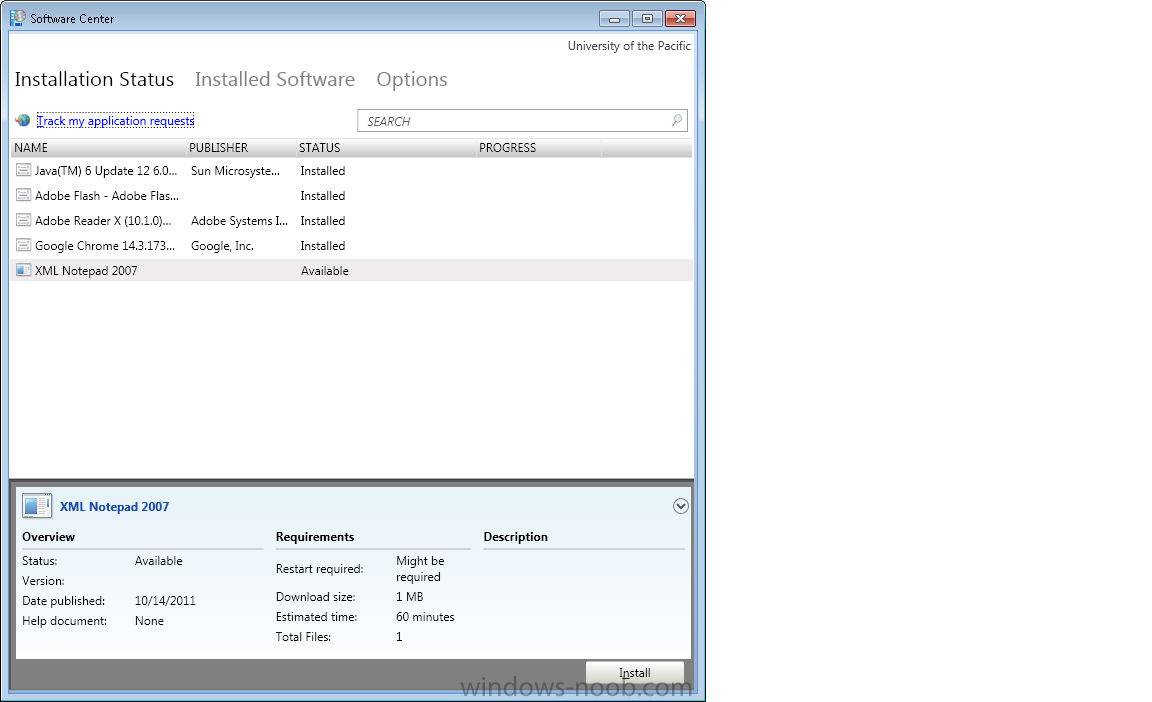This screenshot has width=1152, height=702.
Task: Close the Software Center window
Action: point(680,18)
